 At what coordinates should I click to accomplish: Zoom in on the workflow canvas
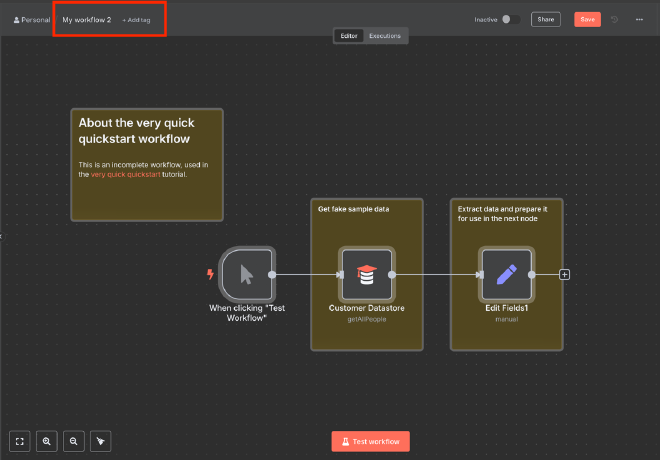[46, 441]
